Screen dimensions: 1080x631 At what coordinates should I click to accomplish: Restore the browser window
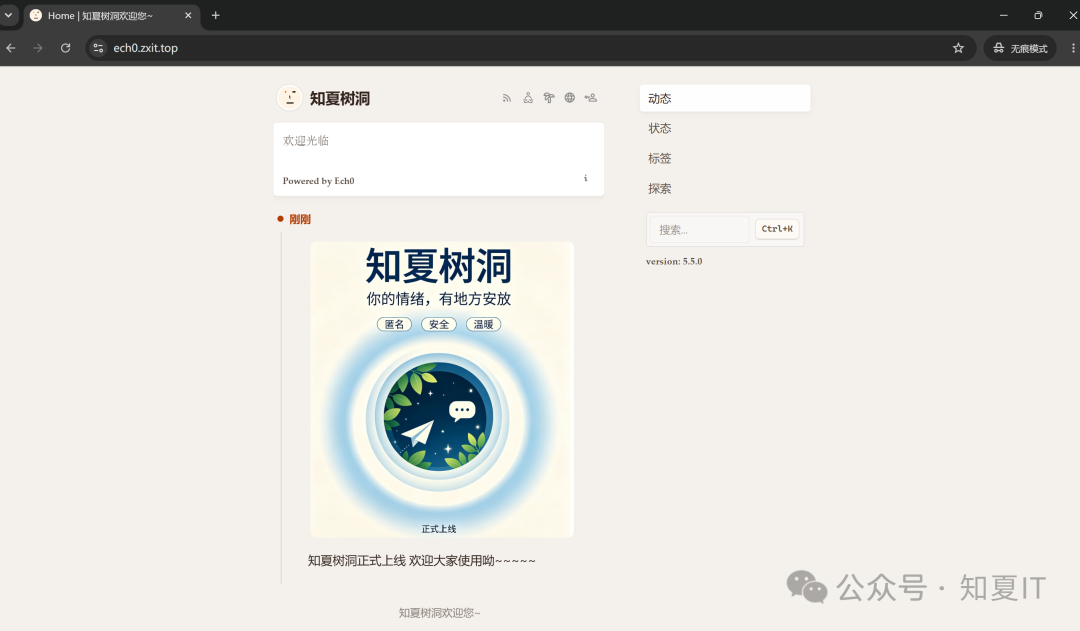pos(1038,15)
